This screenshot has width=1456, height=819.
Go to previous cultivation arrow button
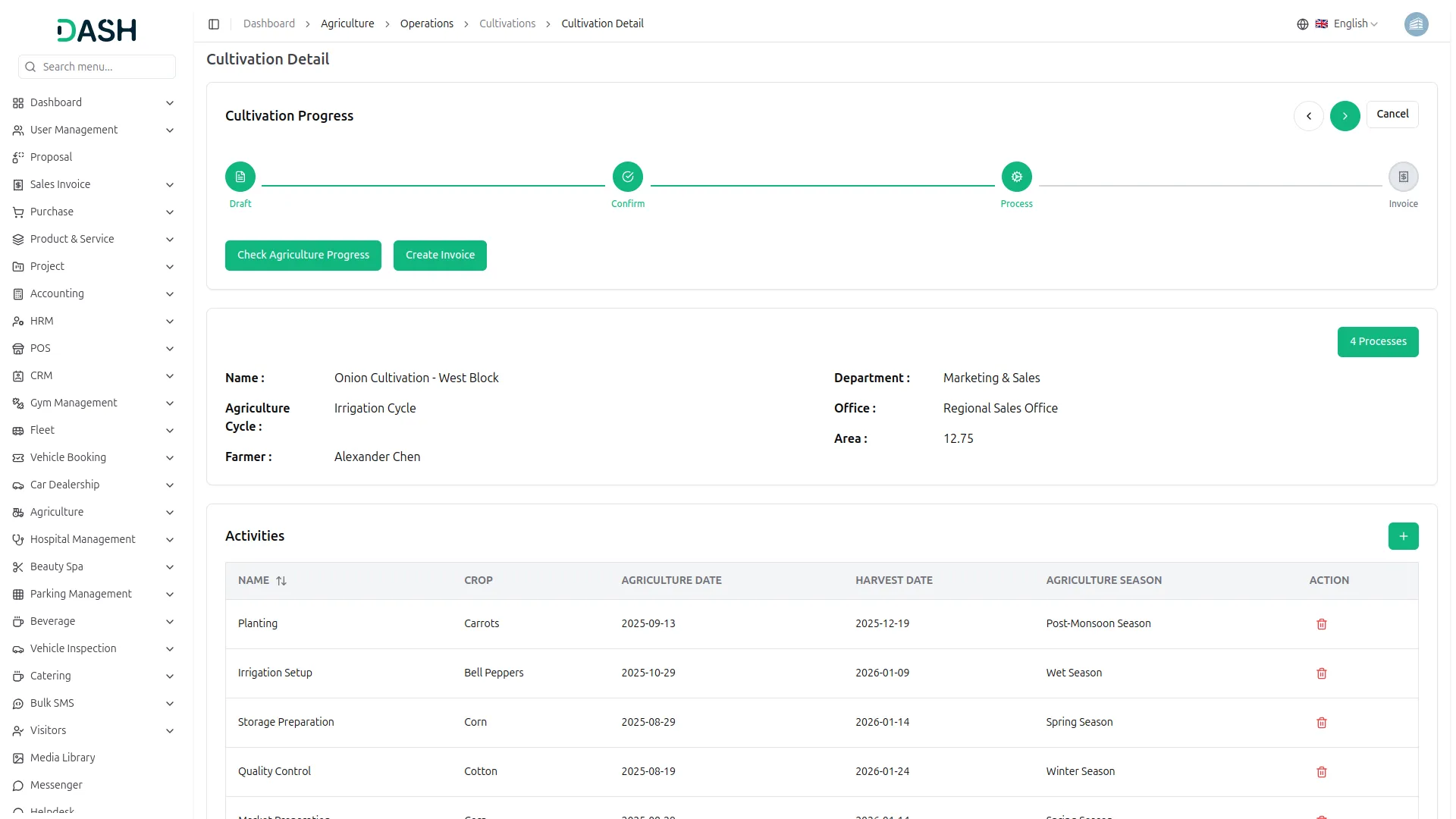(1308, 116)
